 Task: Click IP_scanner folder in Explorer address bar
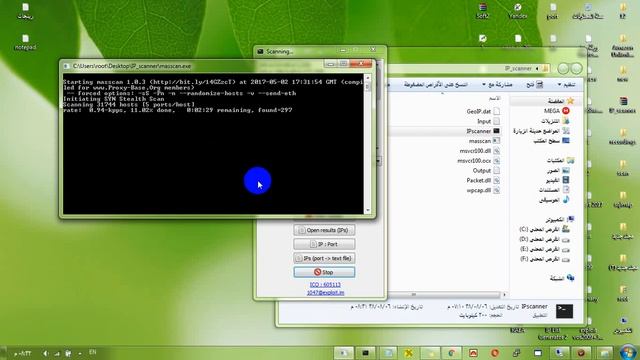tap(518, 69)
